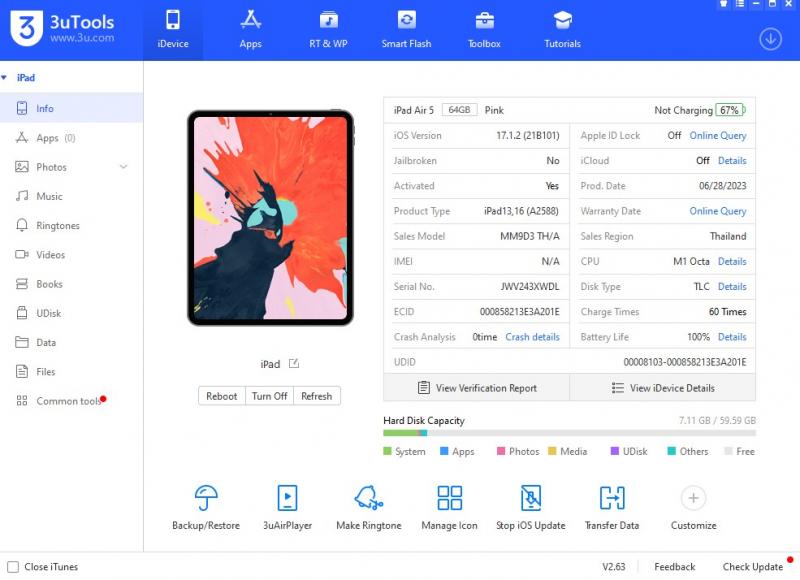Open Common tools in the sidebar
The height and width of the screenshot is (580, 800).
[71, 401]
